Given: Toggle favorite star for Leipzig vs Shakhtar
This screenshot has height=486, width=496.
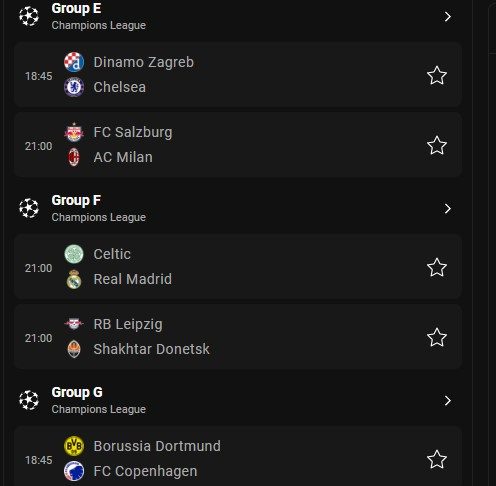Looking at the screenshot, I should pyautogui.click(x=437, y=337).
